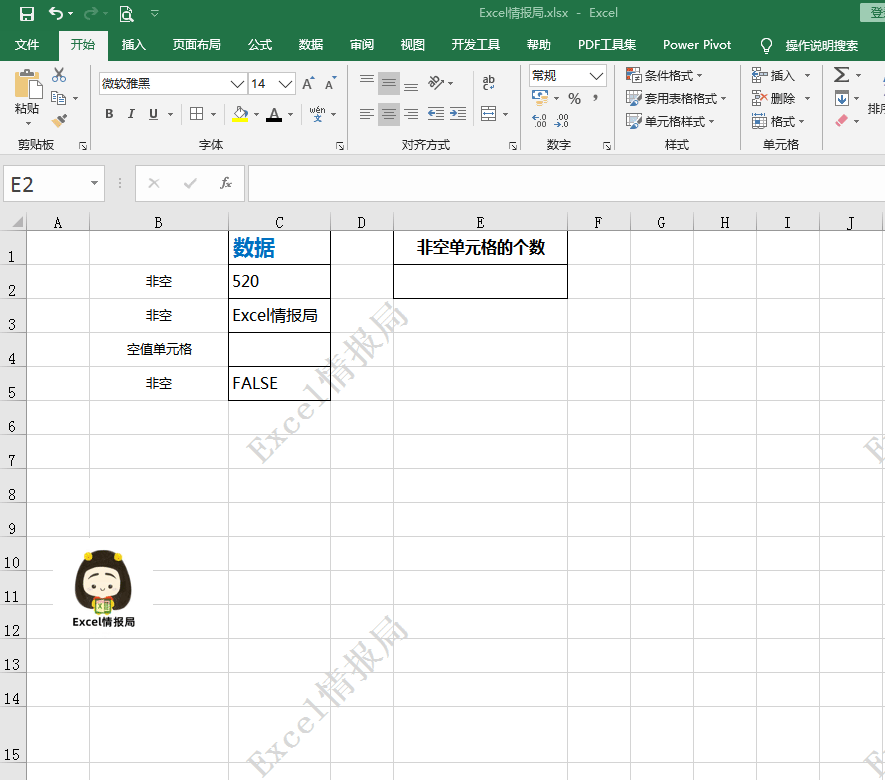This screenshot has width=885, height=780.
Task: Toggle align right
Action: tap(411, 114)
